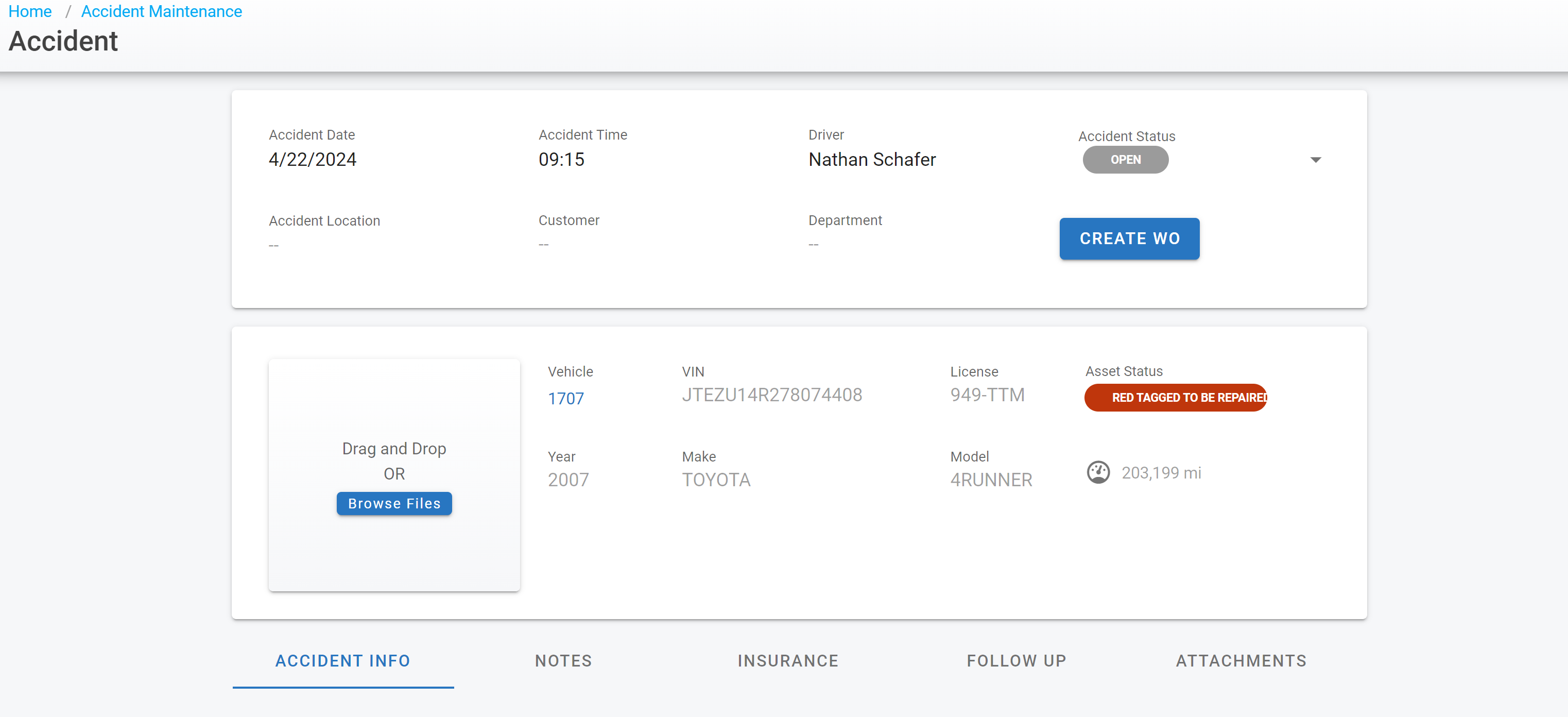Click the Accident Date value 4/22/2024
The height and width of the screenshot is (717, 1568).
[312, 160]
